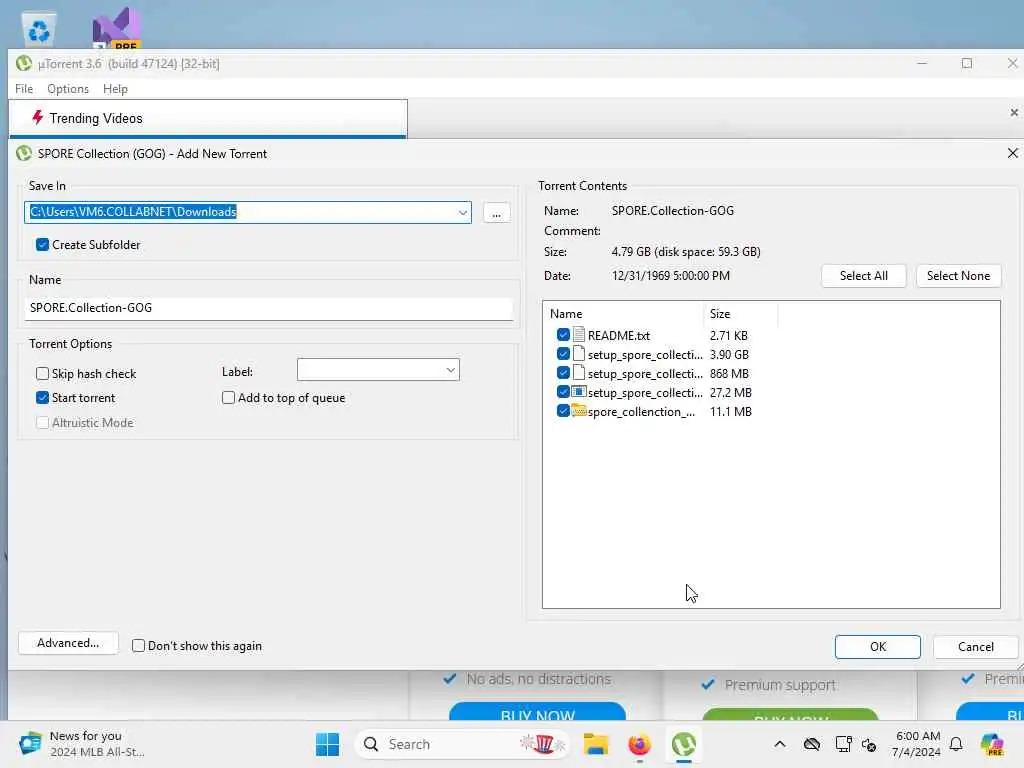Click the volume icon in the system tray
Image resolution: width=1024 pixels, height=768 pixels.
pyautogui.click(x=869, y=744)
